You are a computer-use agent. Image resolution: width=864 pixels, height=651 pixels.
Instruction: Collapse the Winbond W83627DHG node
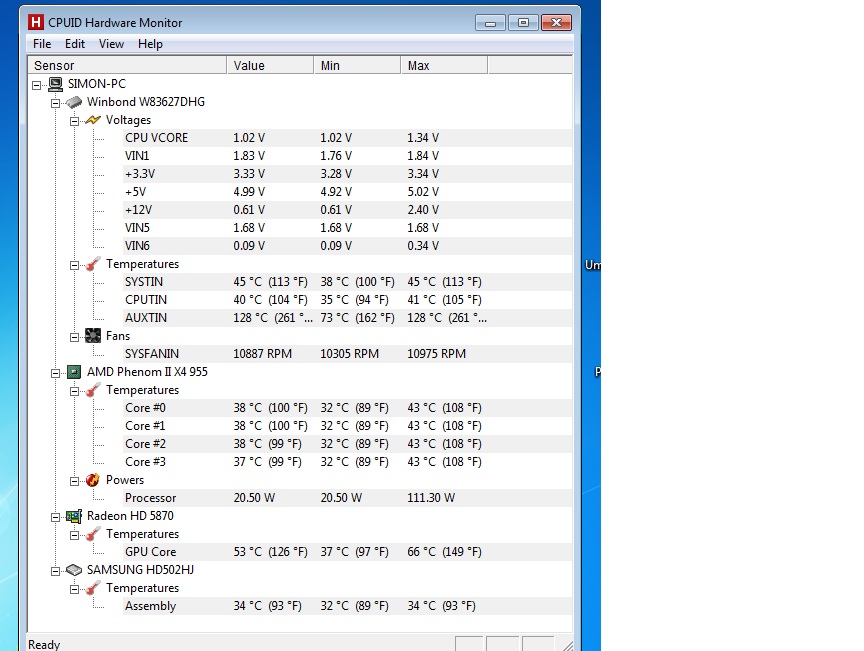(55, 103)
